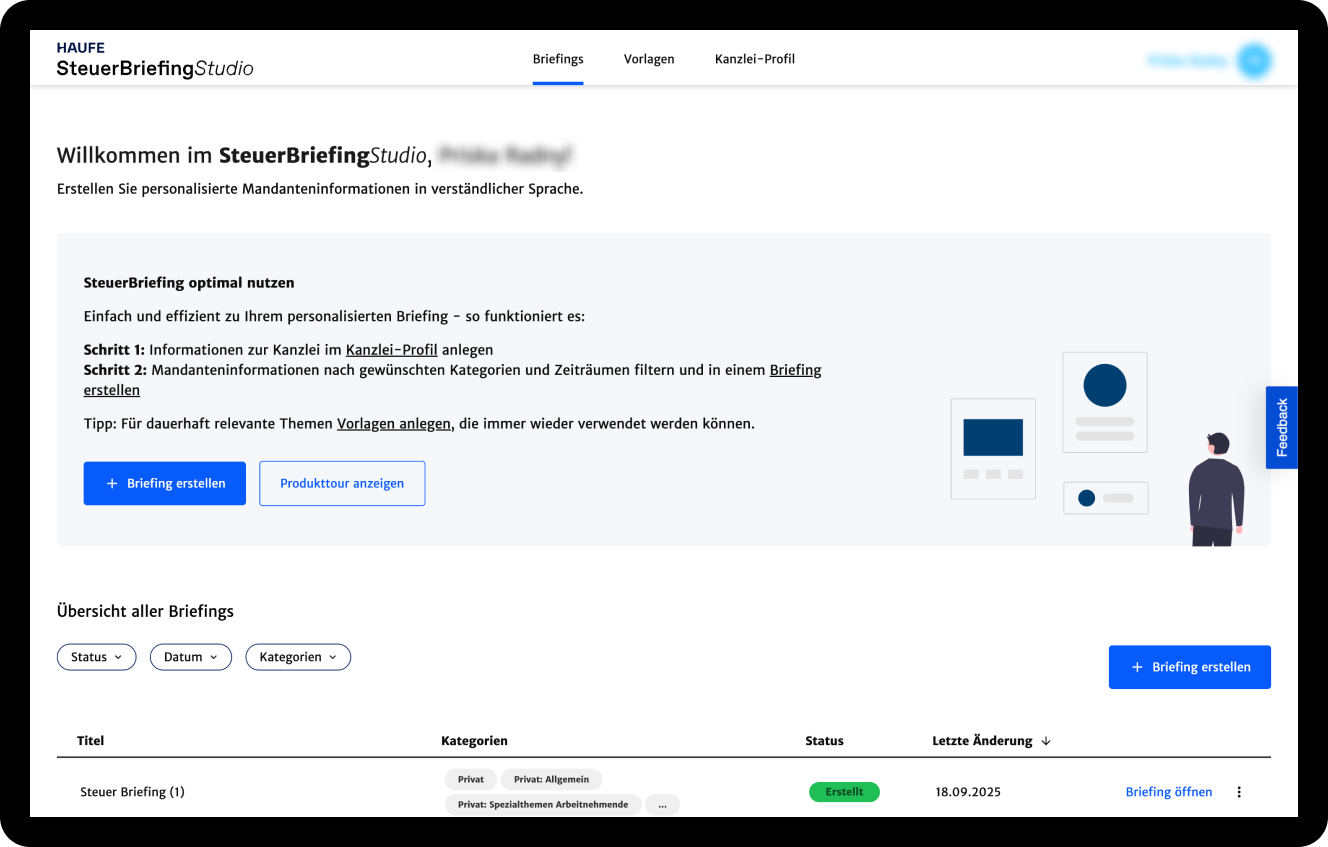Open the blurred user avatar in the header
This screenshot has width=1328, height=847.
pos(1254,61)
